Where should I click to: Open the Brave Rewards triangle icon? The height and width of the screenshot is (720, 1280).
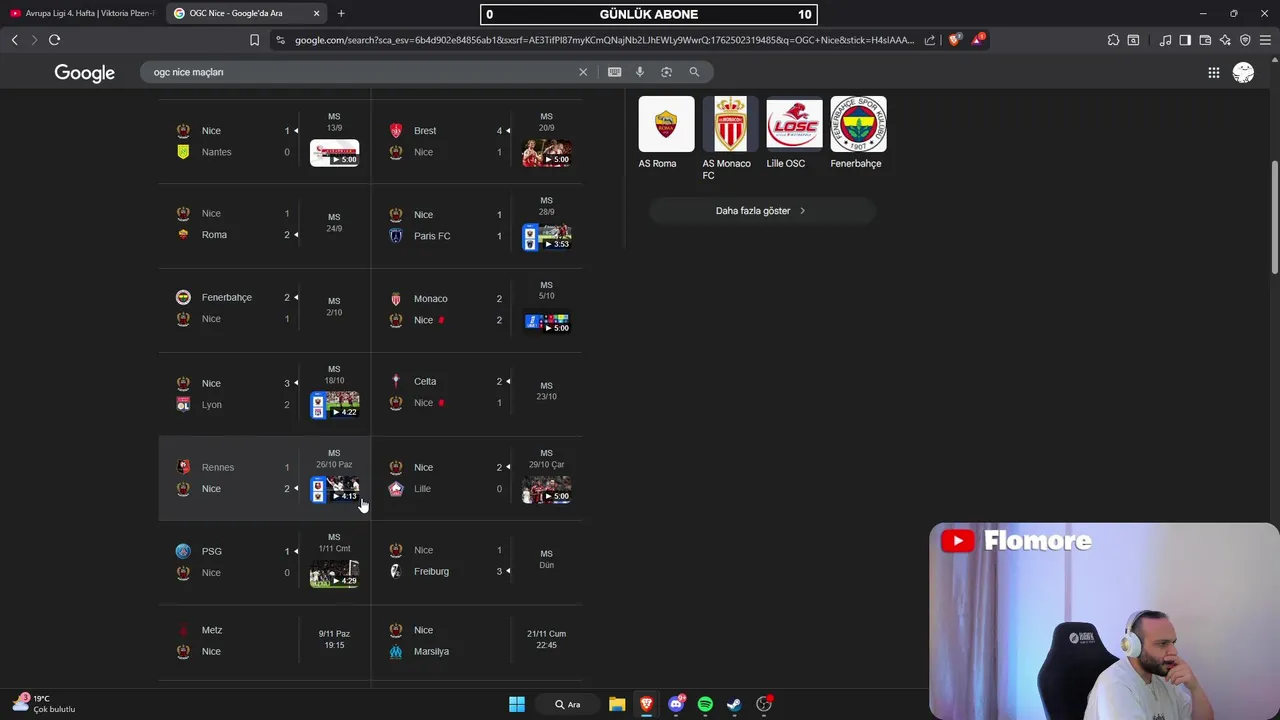(x=978, y=40)
